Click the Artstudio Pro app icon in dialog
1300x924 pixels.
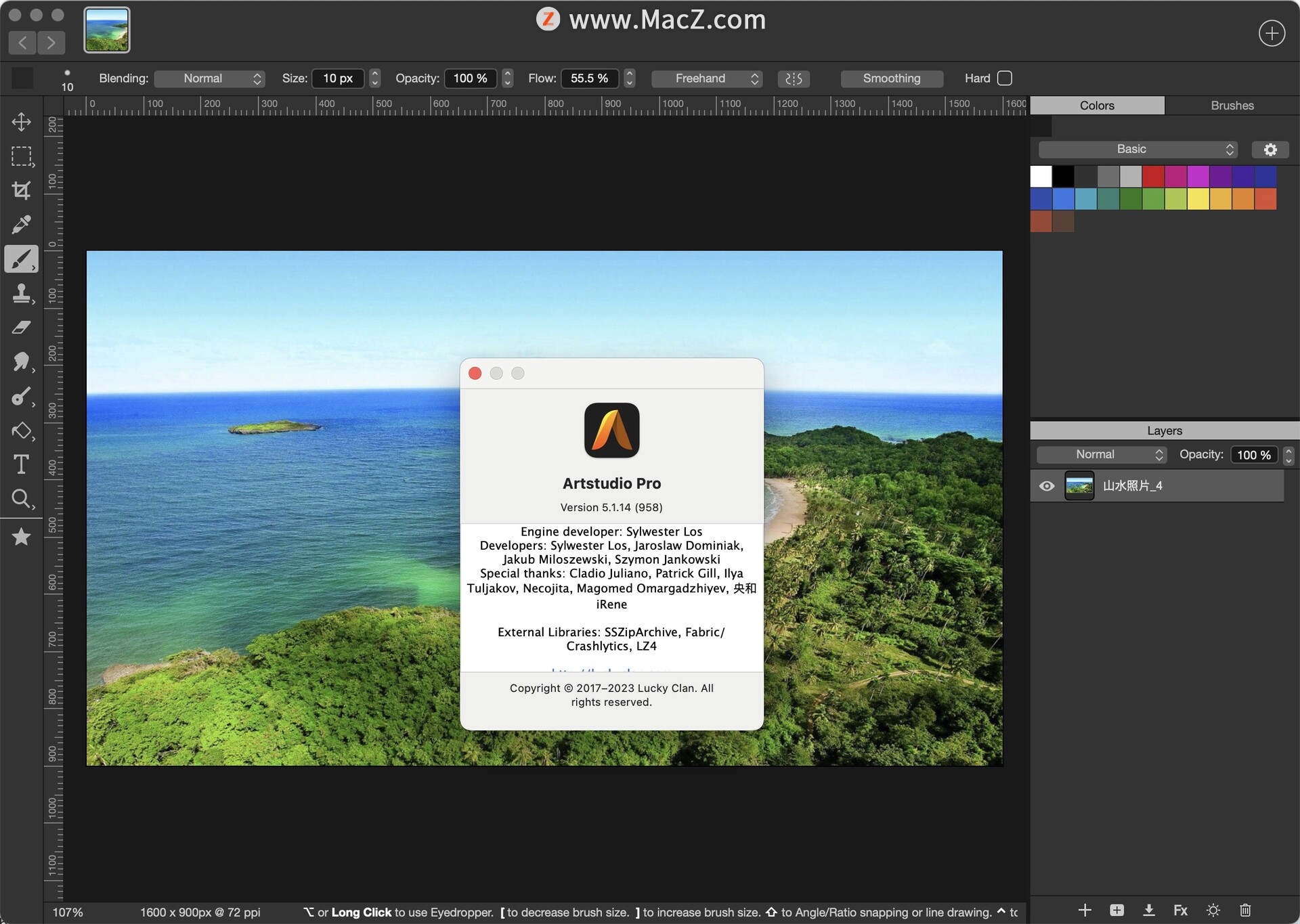611,431
